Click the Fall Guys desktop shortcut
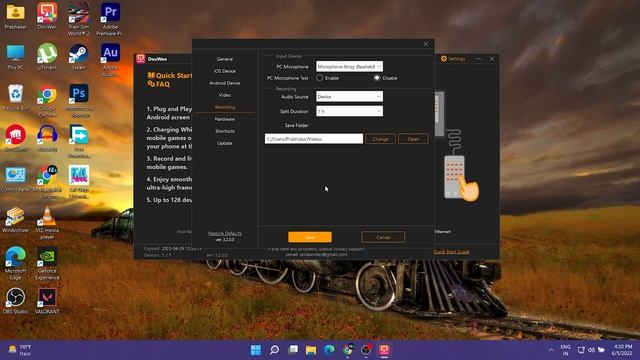 [x=79, y=182]
